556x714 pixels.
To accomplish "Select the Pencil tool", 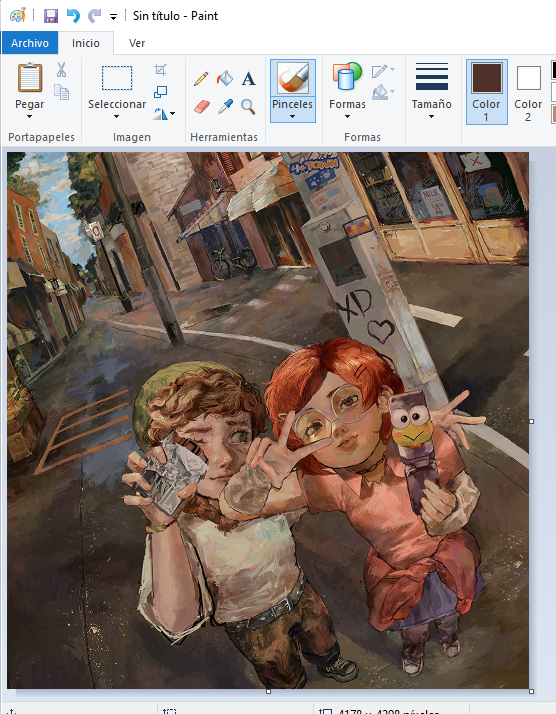I will coord(201,78).
